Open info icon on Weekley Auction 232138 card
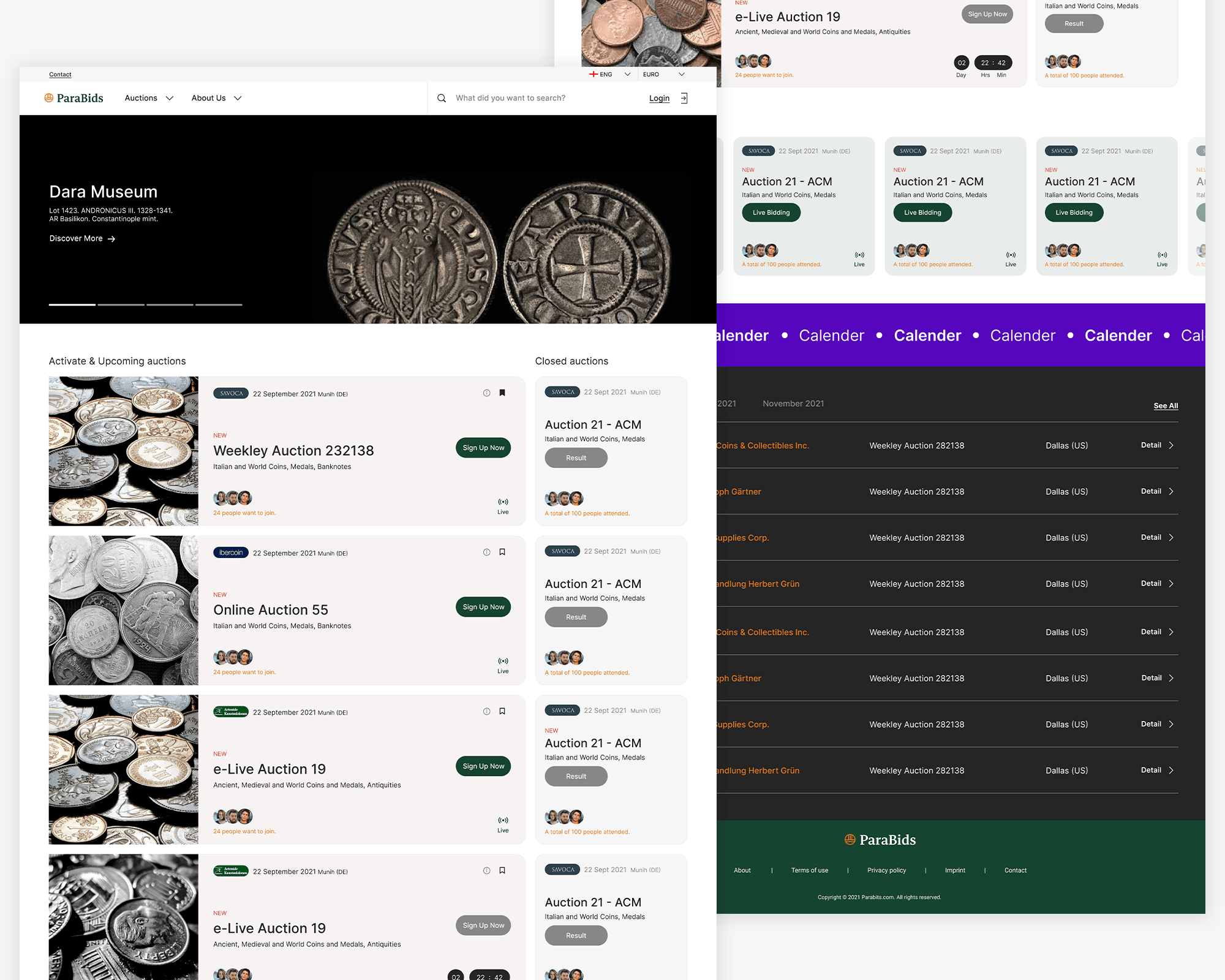The height and width of the screenshot is (980, 1225). [486, 393]
